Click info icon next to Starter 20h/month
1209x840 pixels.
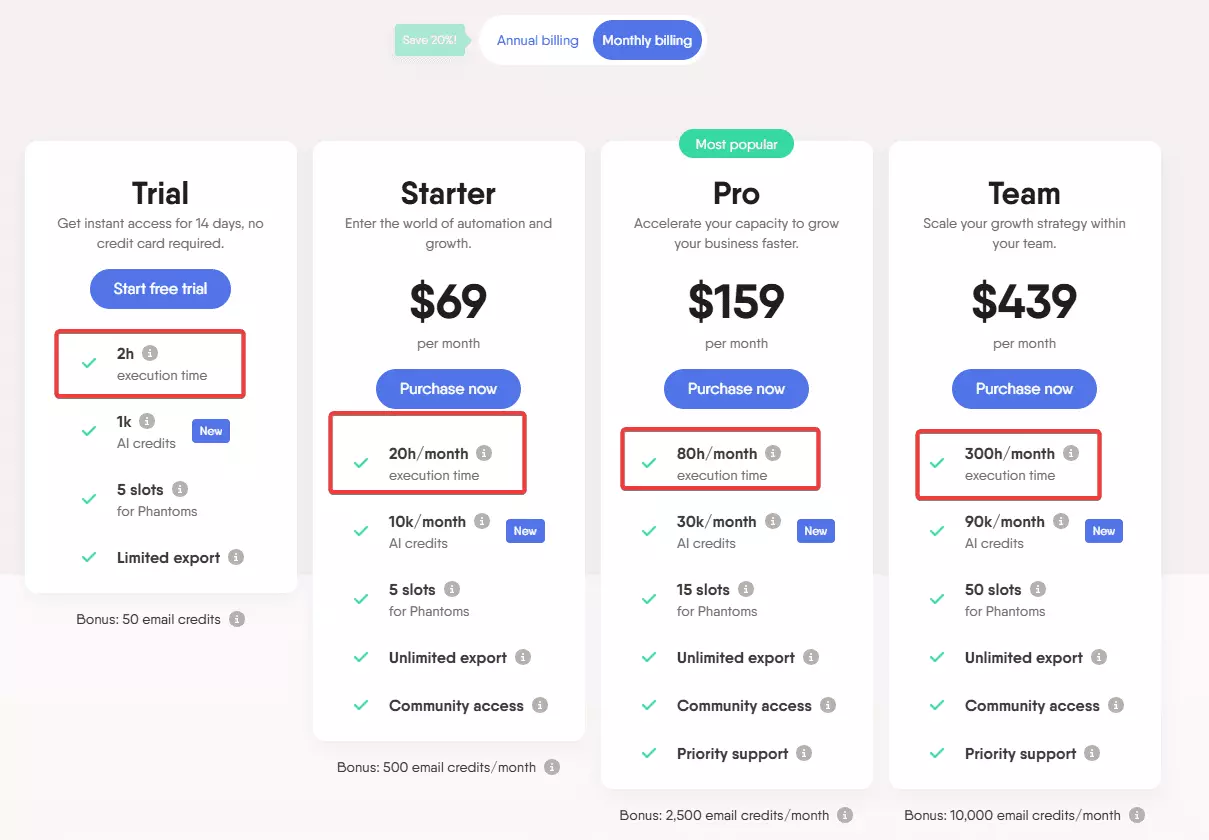[484, 453]
